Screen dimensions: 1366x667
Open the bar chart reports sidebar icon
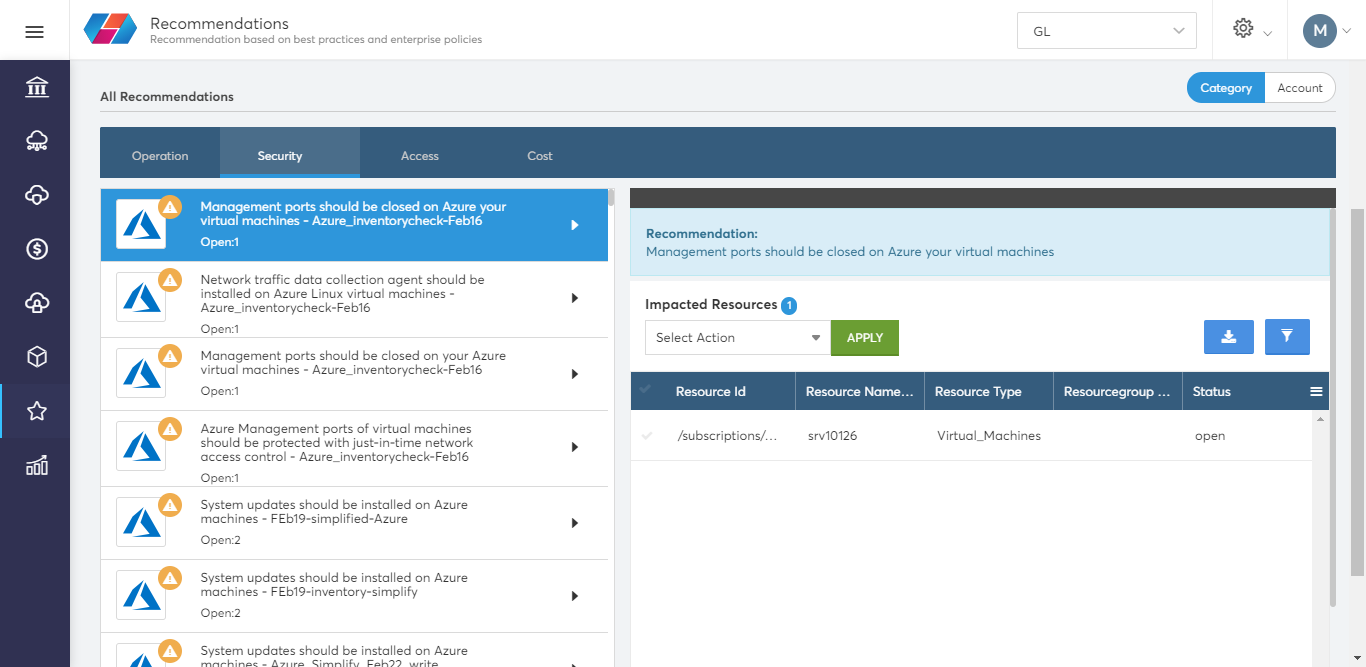coord(37,465)
